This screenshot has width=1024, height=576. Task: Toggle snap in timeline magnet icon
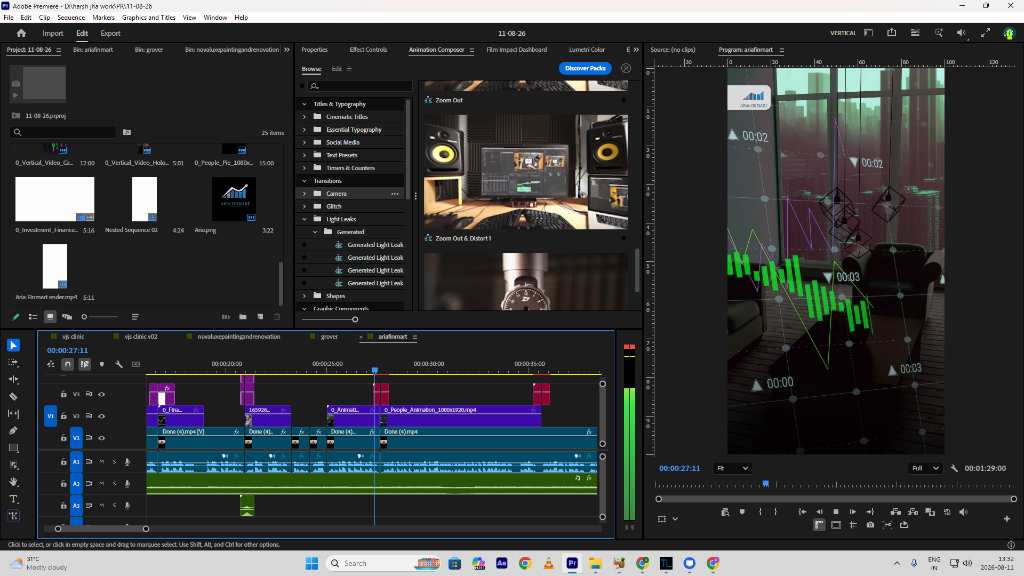(x=68, y=364)
